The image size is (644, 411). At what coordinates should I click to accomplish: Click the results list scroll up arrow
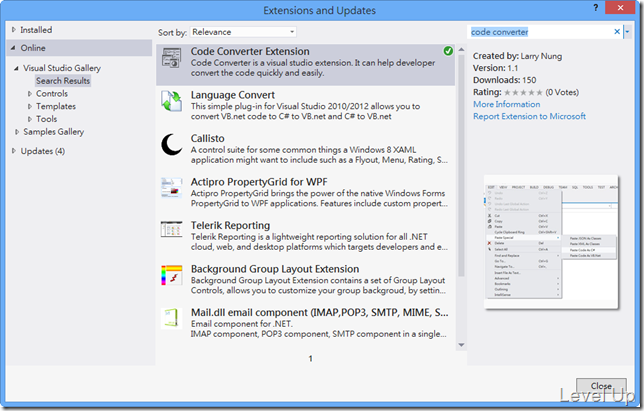click(461, 49)
